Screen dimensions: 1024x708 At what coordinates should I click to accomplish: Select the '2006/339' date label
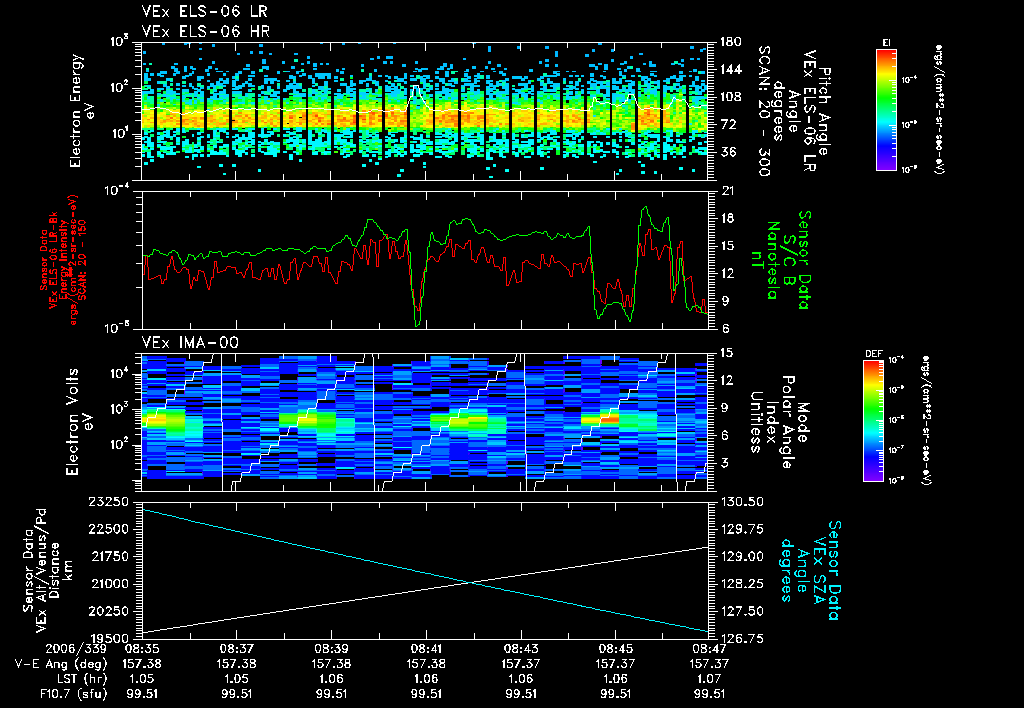[x=76, y=649]
